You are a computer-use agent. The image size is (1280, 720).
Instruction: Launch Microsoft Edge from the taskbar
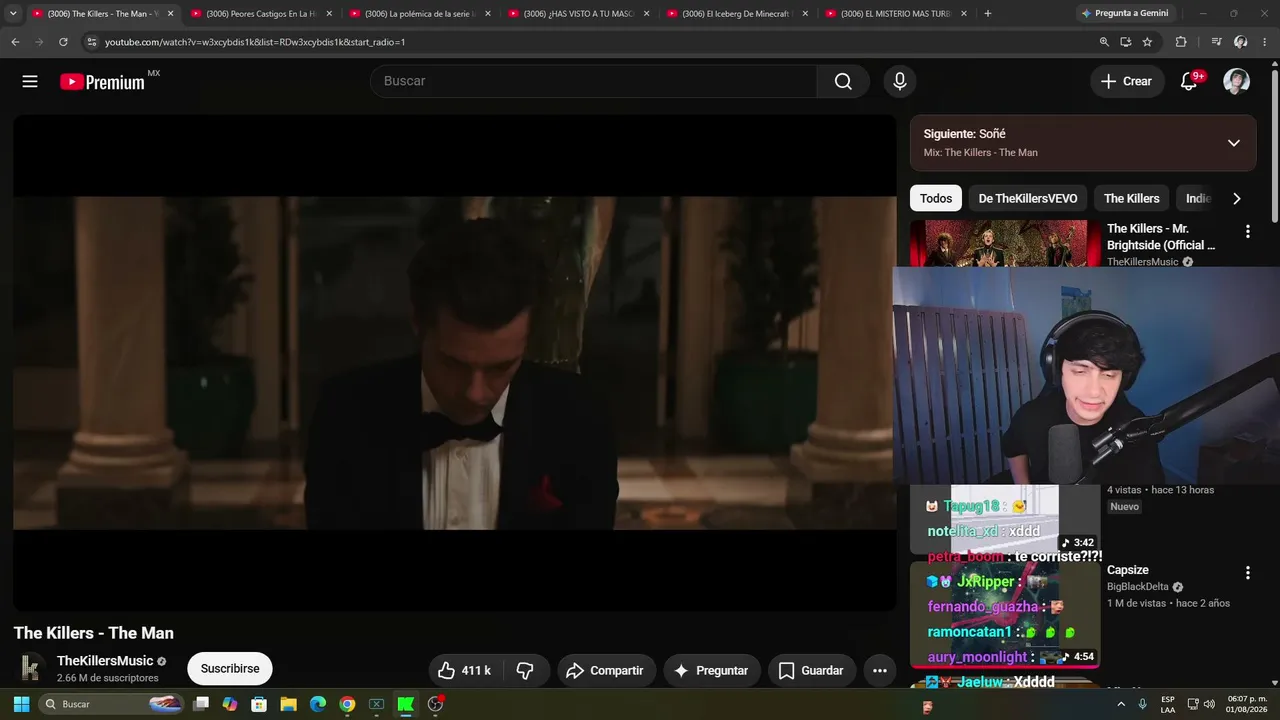coord(318,704)
